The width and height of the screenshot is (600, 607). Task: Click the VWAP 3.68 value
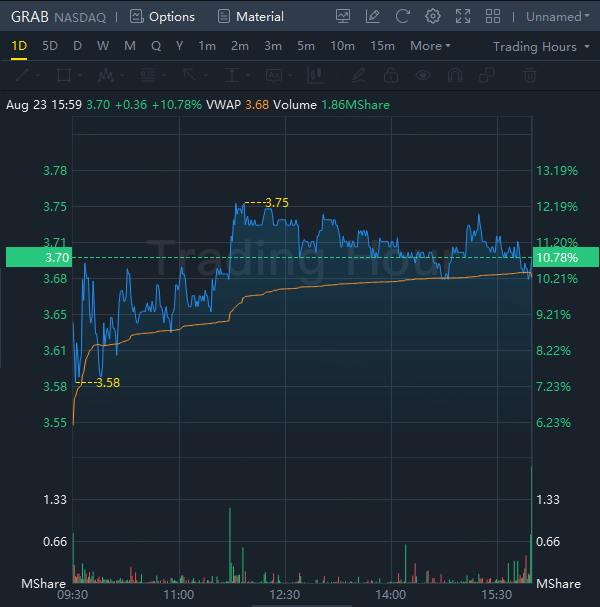pyautogui.click(x=257, y=105)
